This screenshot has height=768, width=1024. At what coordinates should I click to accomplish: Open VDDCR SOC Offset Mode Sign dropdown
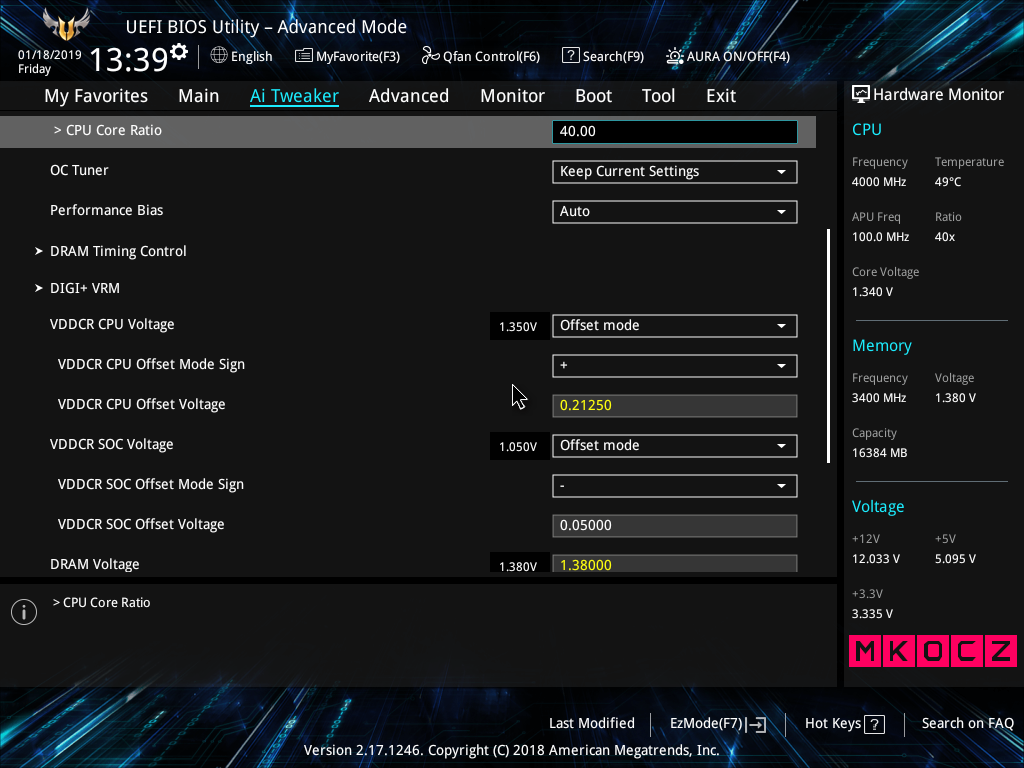[x=675, y=486]
